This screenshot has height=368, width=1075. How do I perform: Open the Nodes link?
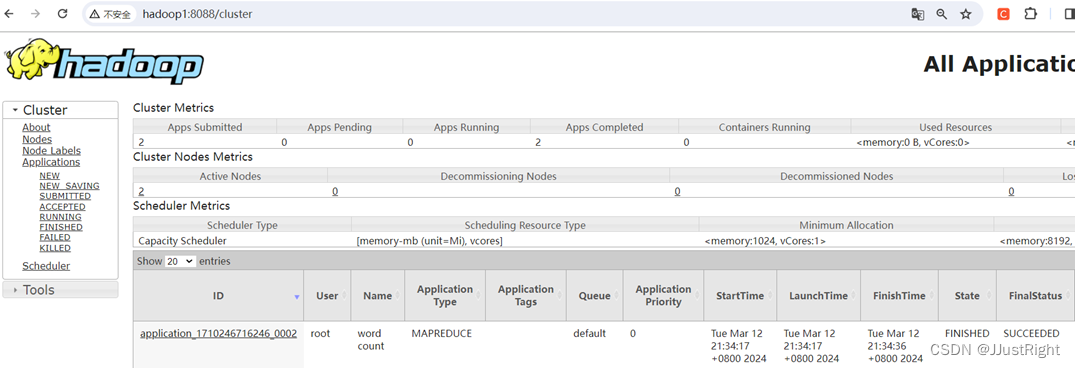(37, 139)
